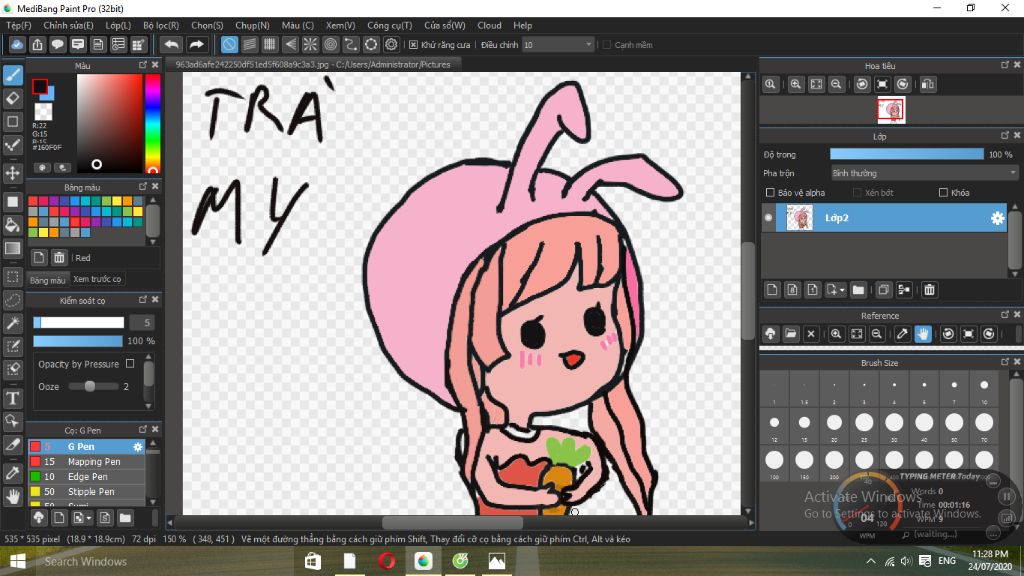Image resolution: width=1024 pixels, height=576 pixels.
Task: Open Bộ lọc(R) menu
Action: pyautogui.click(x=161, y=25)
